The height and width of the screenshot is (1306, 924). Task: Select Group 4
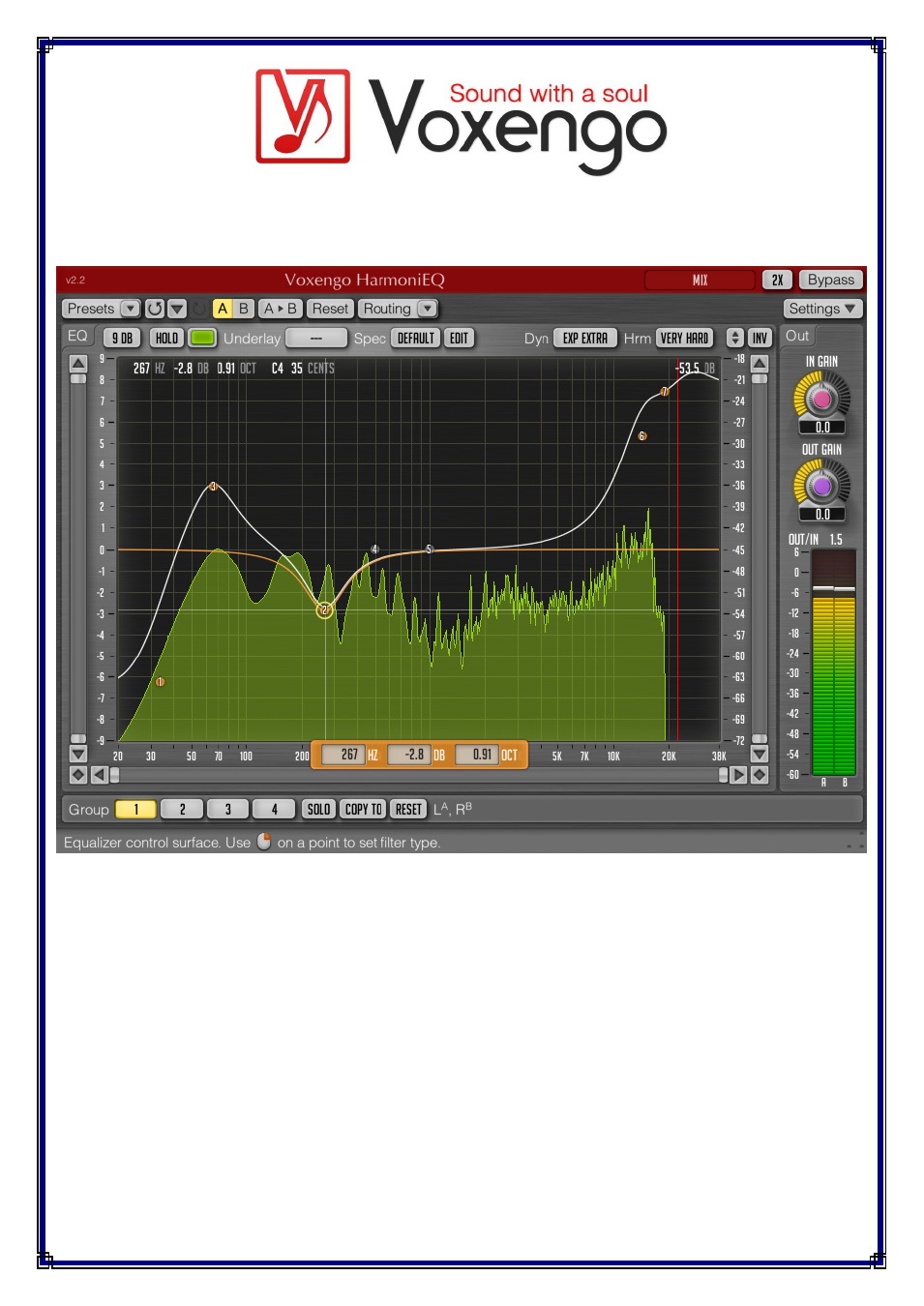(x=275, y=810)
